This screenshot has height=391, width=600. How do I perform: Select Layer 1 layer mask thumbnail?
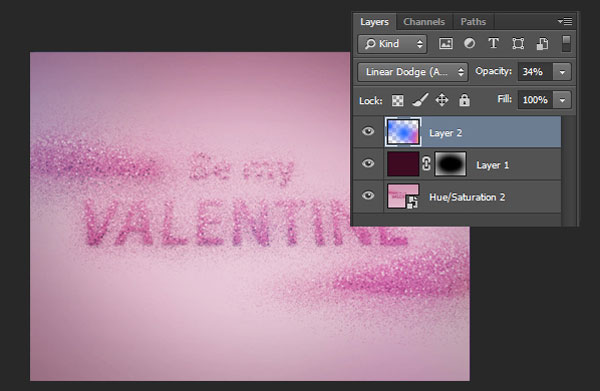pyautogui.click(x=451, y=164)
